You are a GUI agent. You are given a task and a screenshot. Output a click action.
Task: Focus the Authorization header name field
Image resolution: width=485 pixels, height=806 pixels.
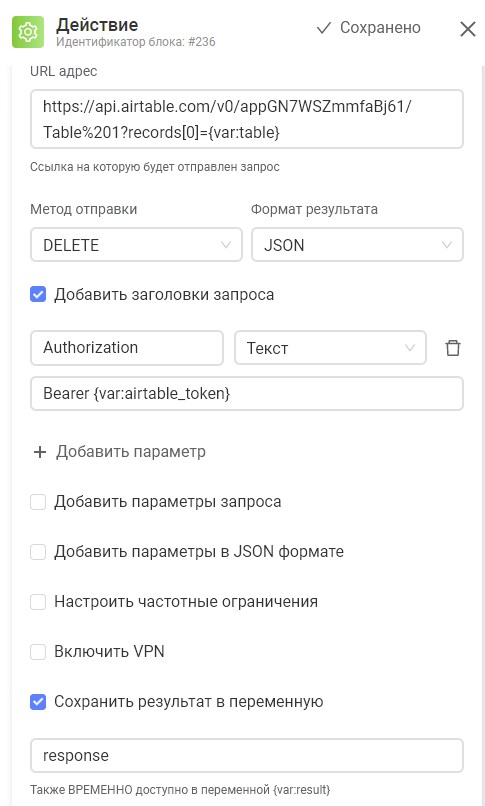[127, 348]
